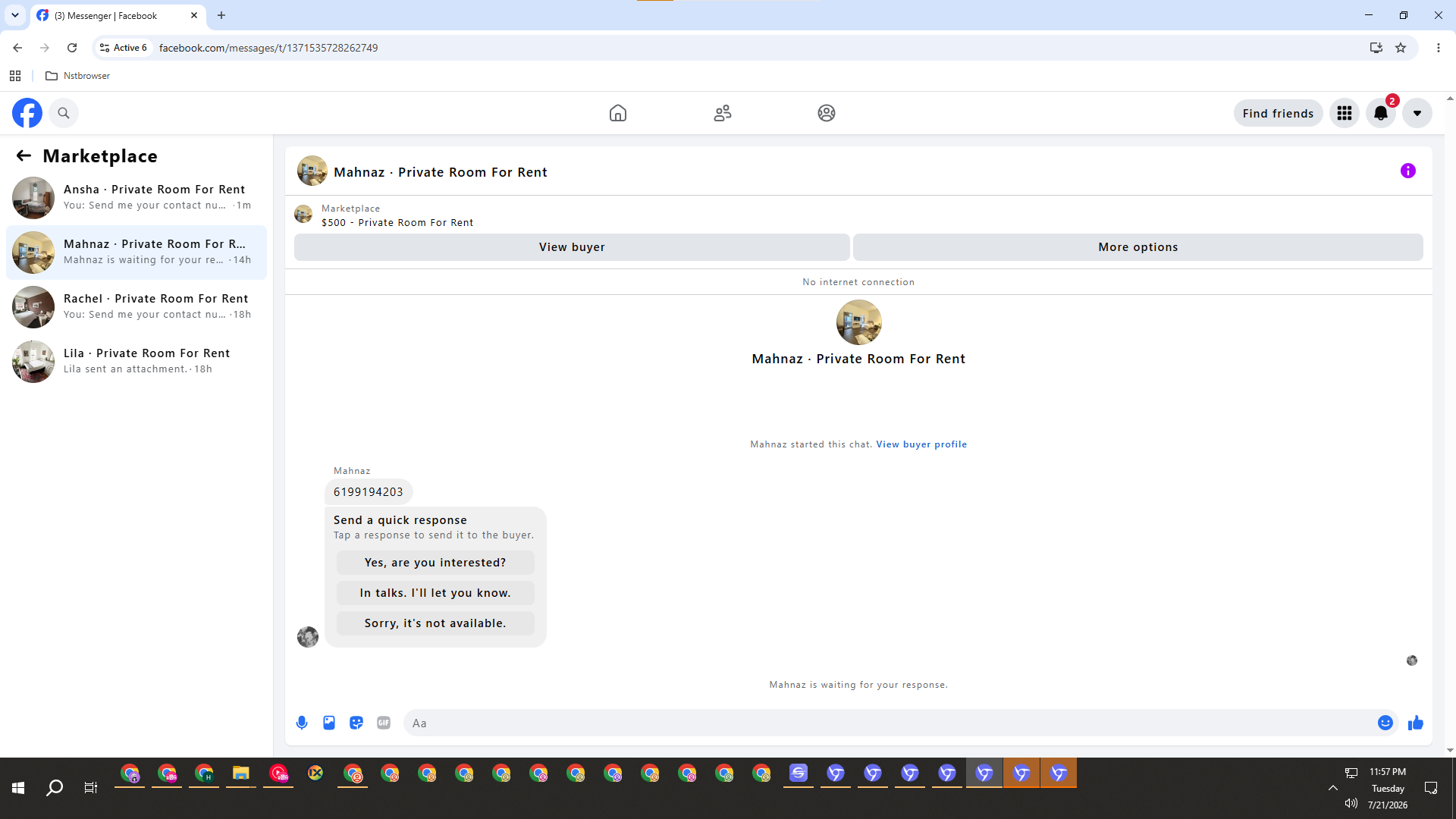Bookmark this page with the star icon
The image size is (1456, 819).
1401,48
